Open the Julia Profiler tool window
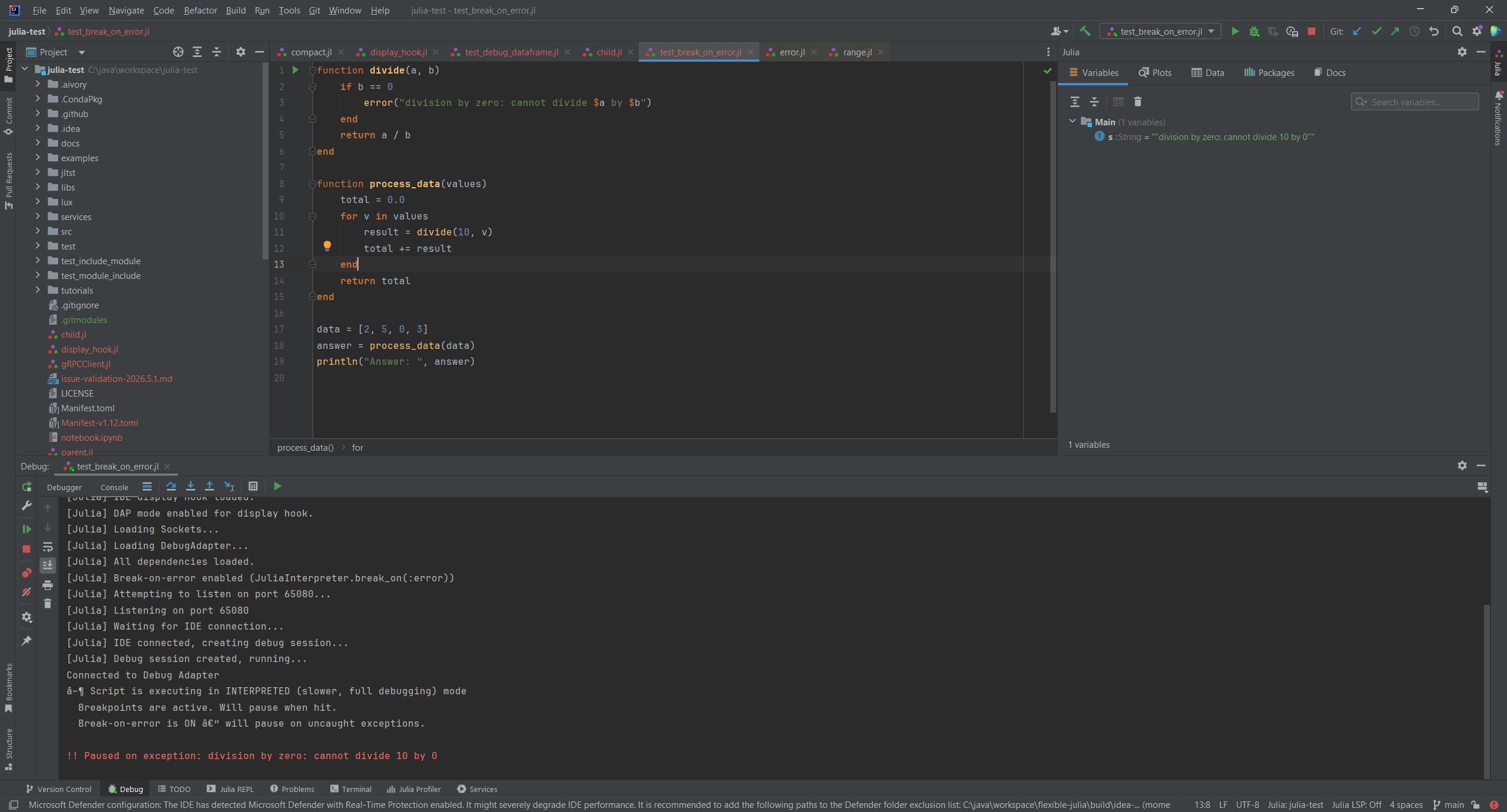The height and width of the screenshot is (812, 1507). 414,789
